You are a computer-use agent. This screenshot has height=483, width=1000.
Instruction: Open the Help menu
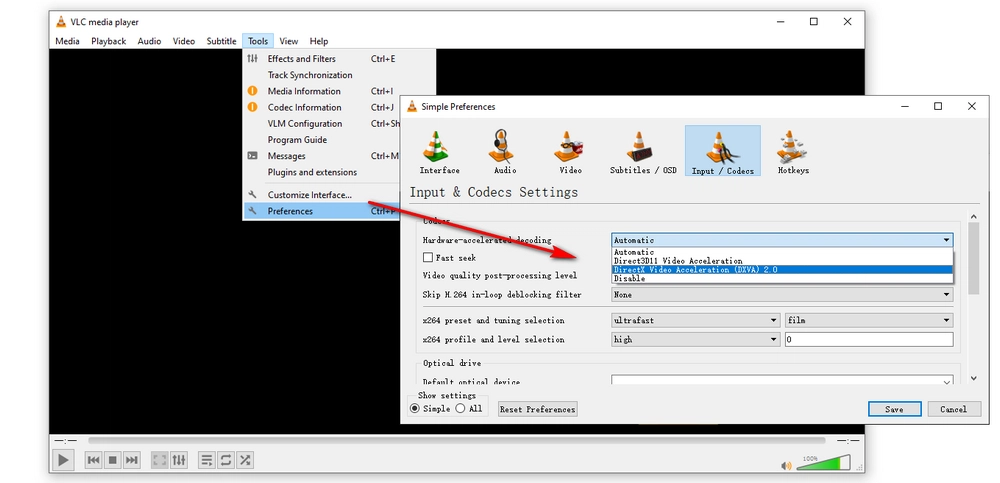pos(319,41)
